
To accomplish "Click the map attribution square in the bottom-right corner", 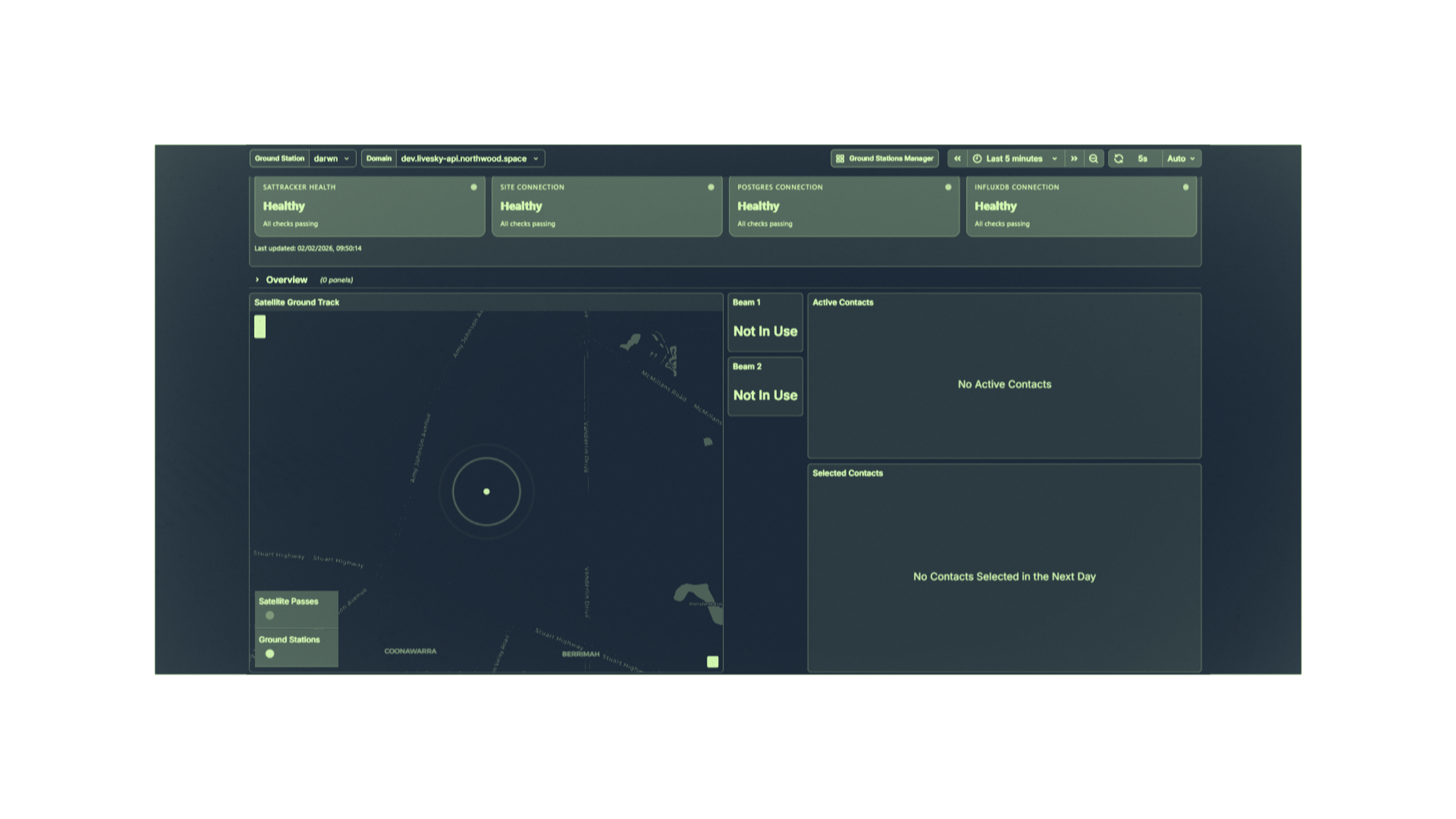I will click(x=713, y=662).
